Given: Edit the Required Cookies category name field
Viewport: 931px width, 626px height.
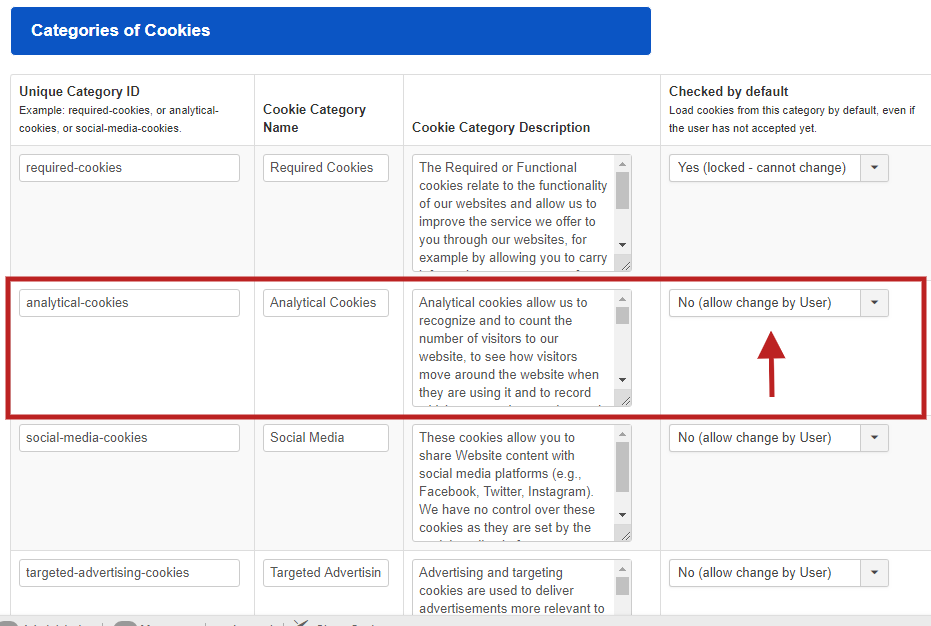Looking at the screenshot, I should coord(326,168).
